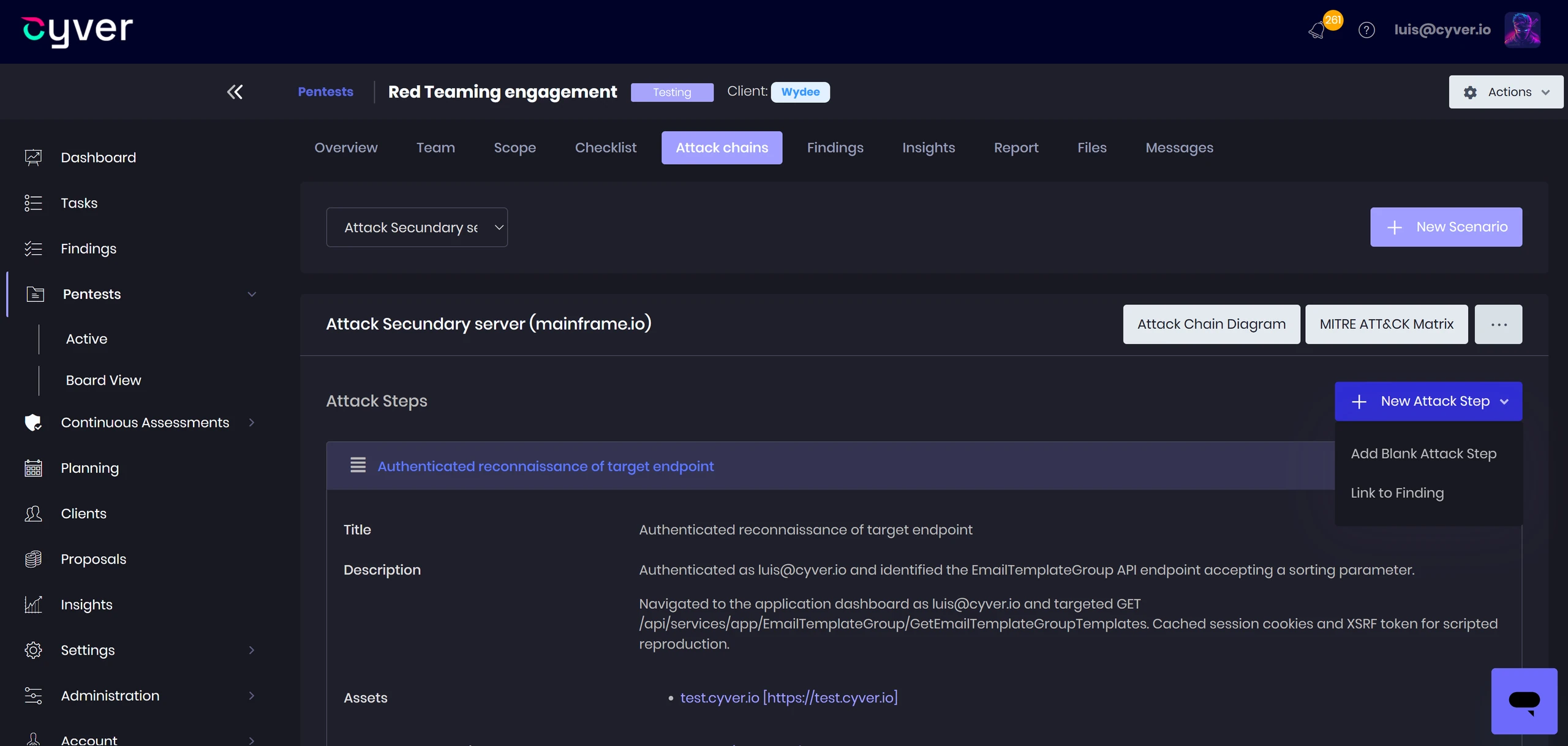The width and height of the screenshot is (1568, 746).
Task: Click the Continuous Assessments shield icon
Action: (x=33, y=423)
